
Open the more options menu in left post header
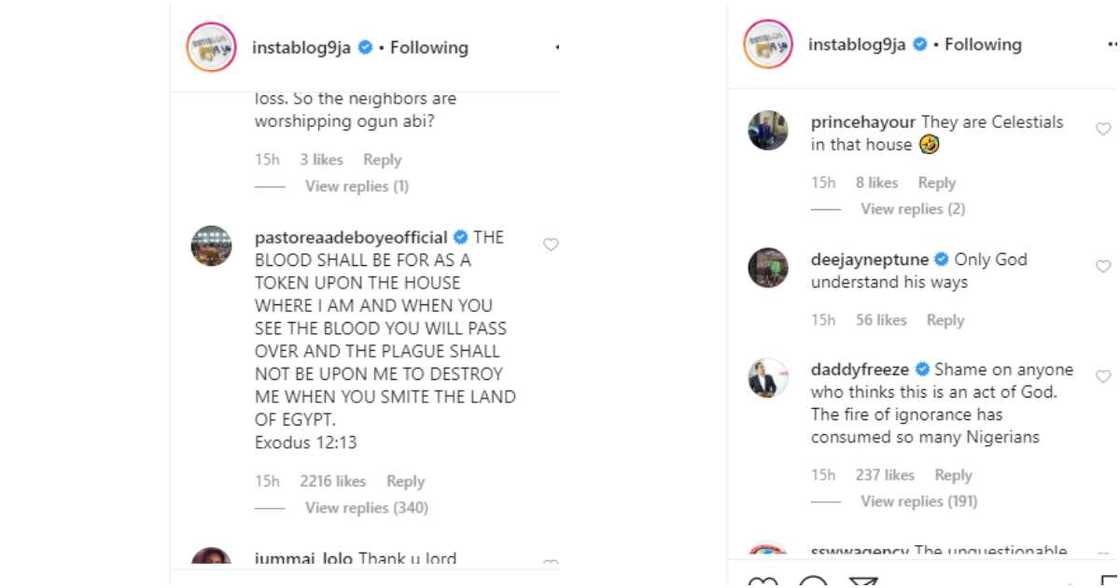click(x=556, y=47)
